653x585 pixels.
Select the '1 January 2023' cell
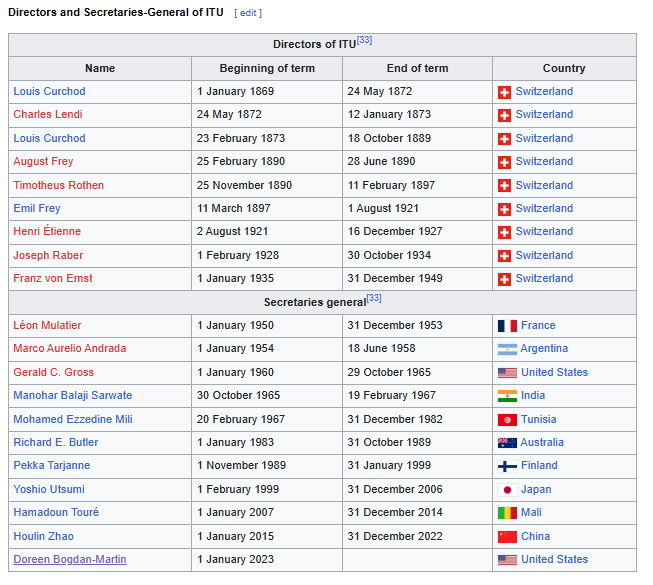click(267, 559)
